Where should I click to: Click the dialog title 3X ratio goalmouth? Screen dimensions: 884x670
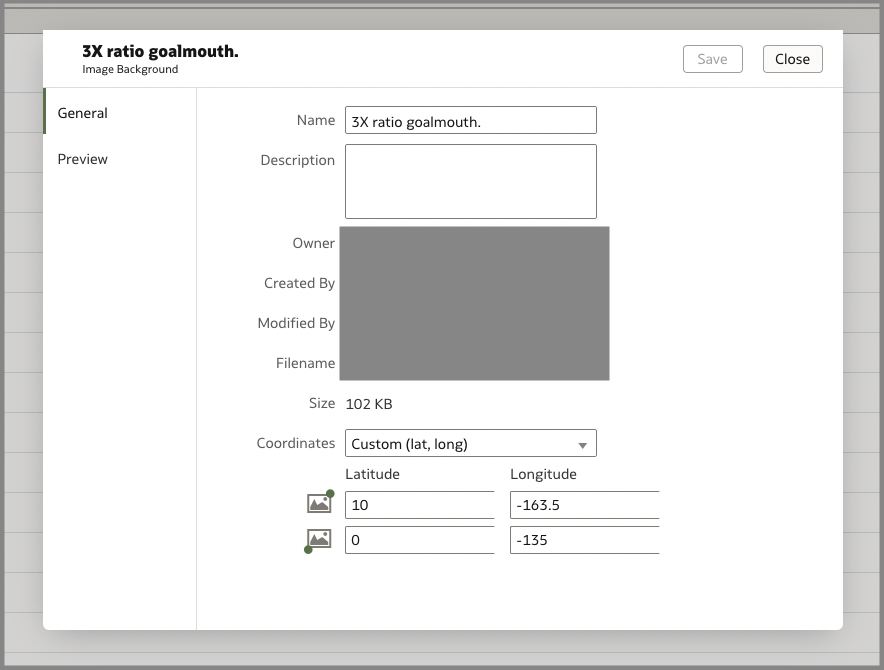[158, 51]
